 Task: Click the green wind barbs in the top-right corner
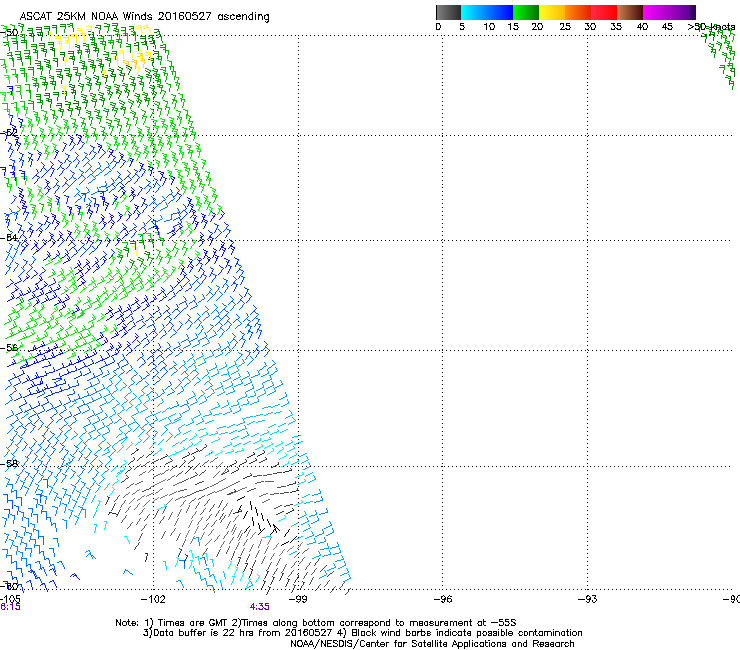(721, 57)
